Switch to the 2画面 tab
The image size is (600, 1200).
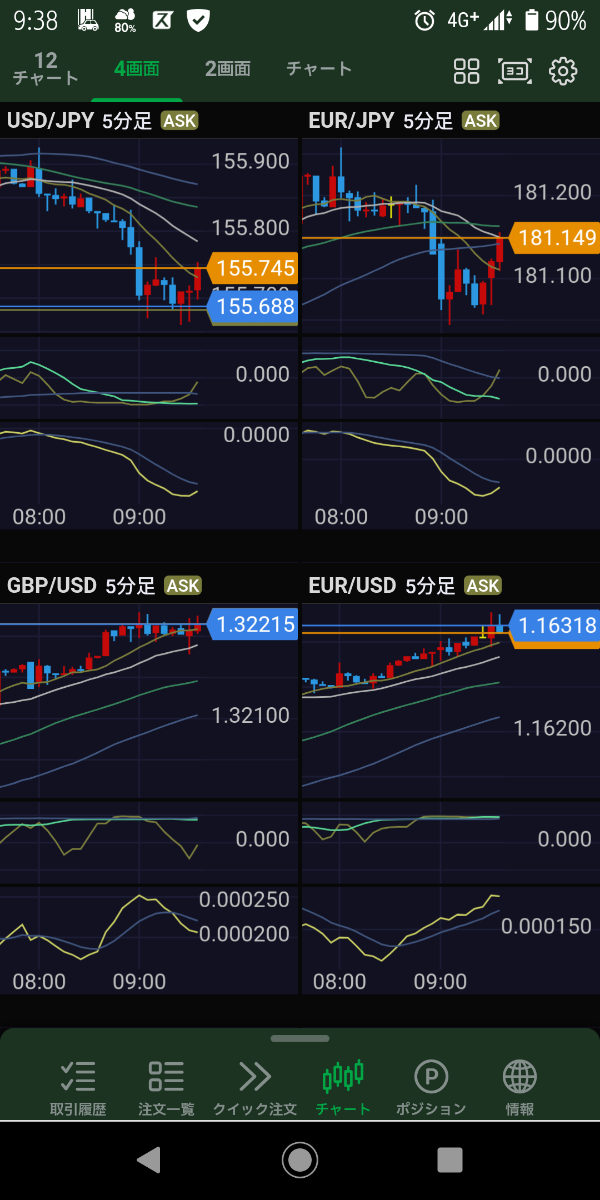click(x=227, y=69)
